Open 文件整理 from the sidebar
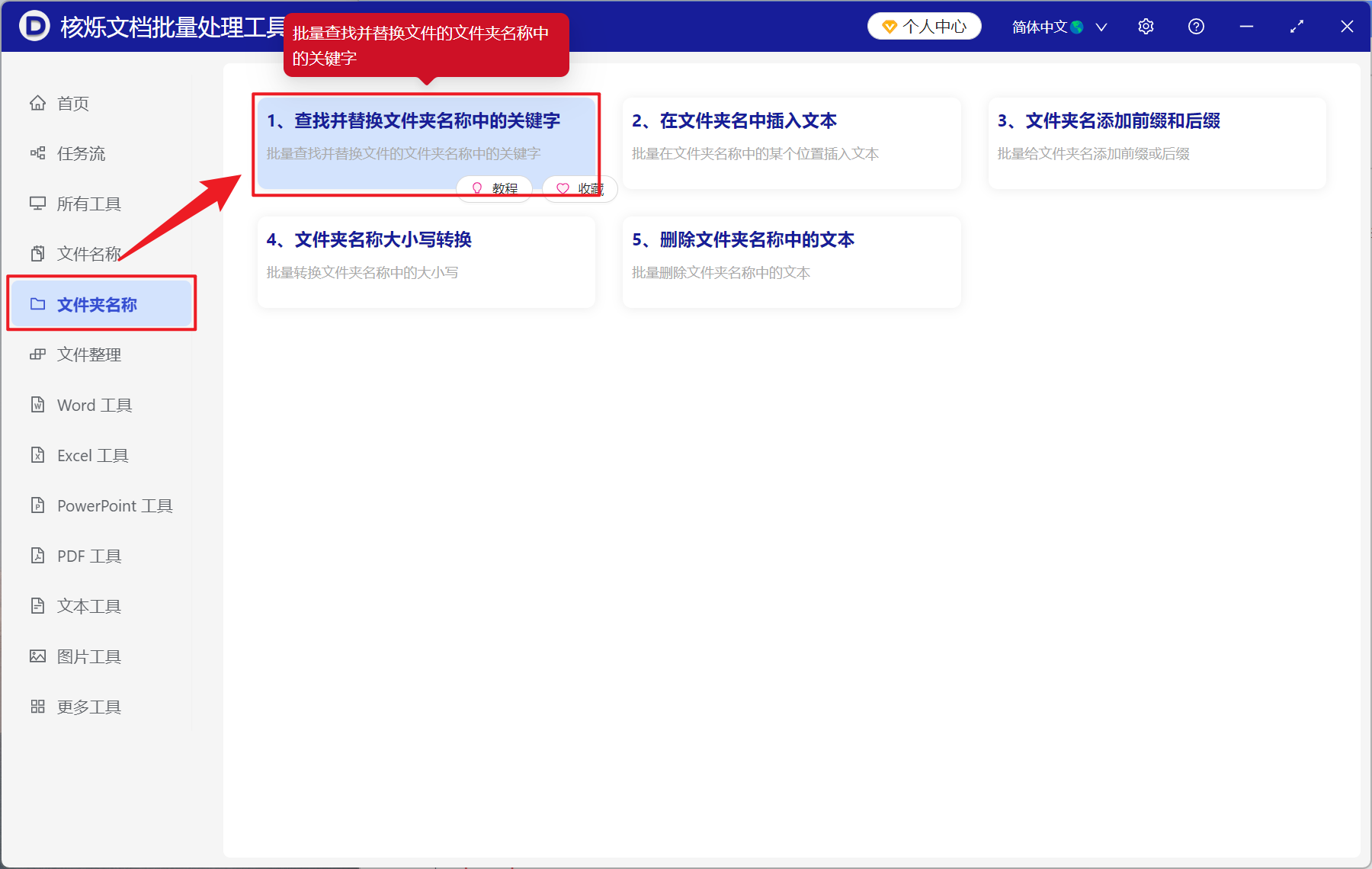Image resolution: width=1372 pixels, height=869 pixels. coord(88,354)
